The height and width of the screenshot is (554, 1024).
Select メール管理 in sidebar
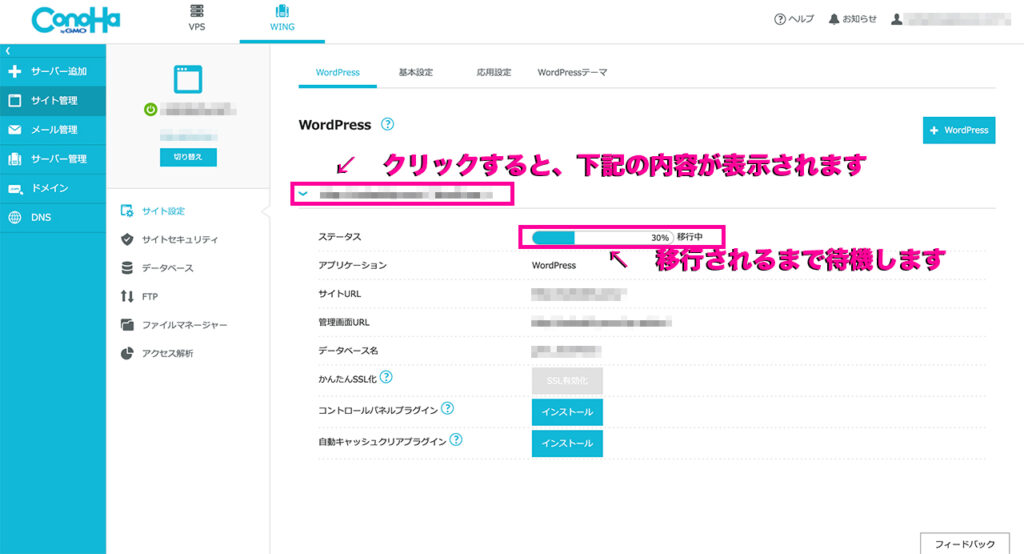coord(53,130)
